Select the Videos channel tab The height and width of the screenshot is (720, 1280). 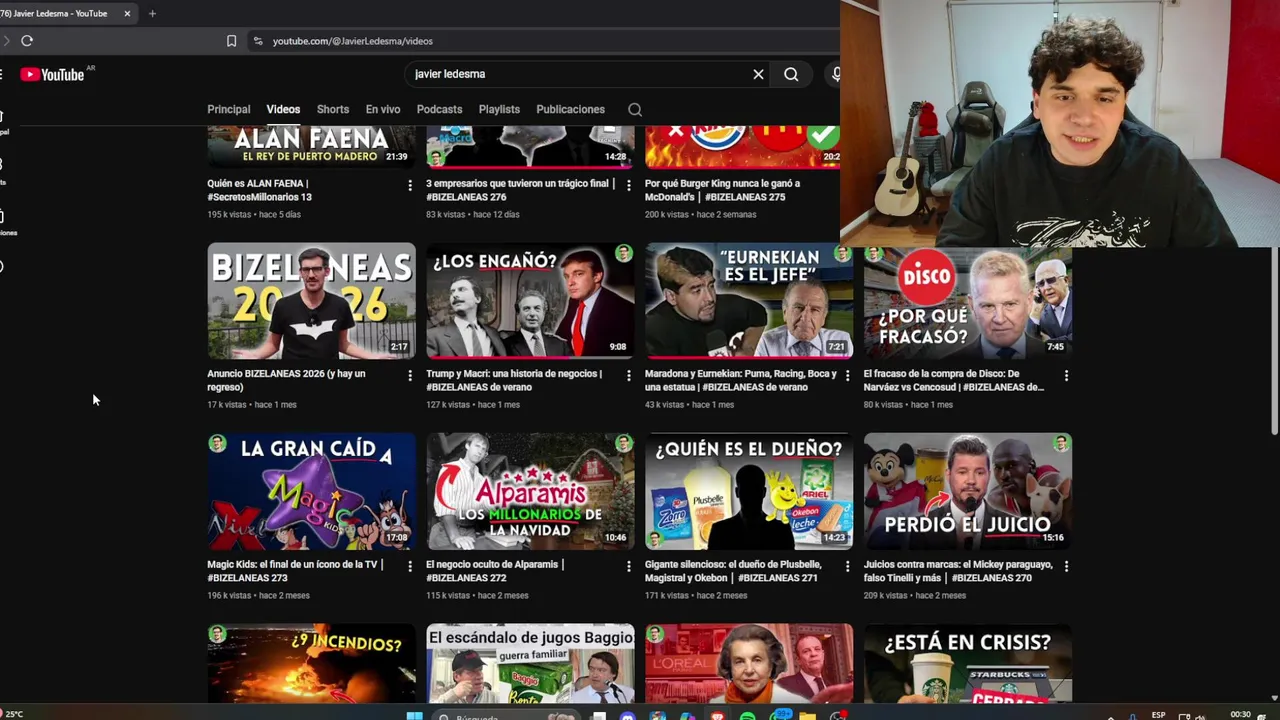click(x=283, y=109)
